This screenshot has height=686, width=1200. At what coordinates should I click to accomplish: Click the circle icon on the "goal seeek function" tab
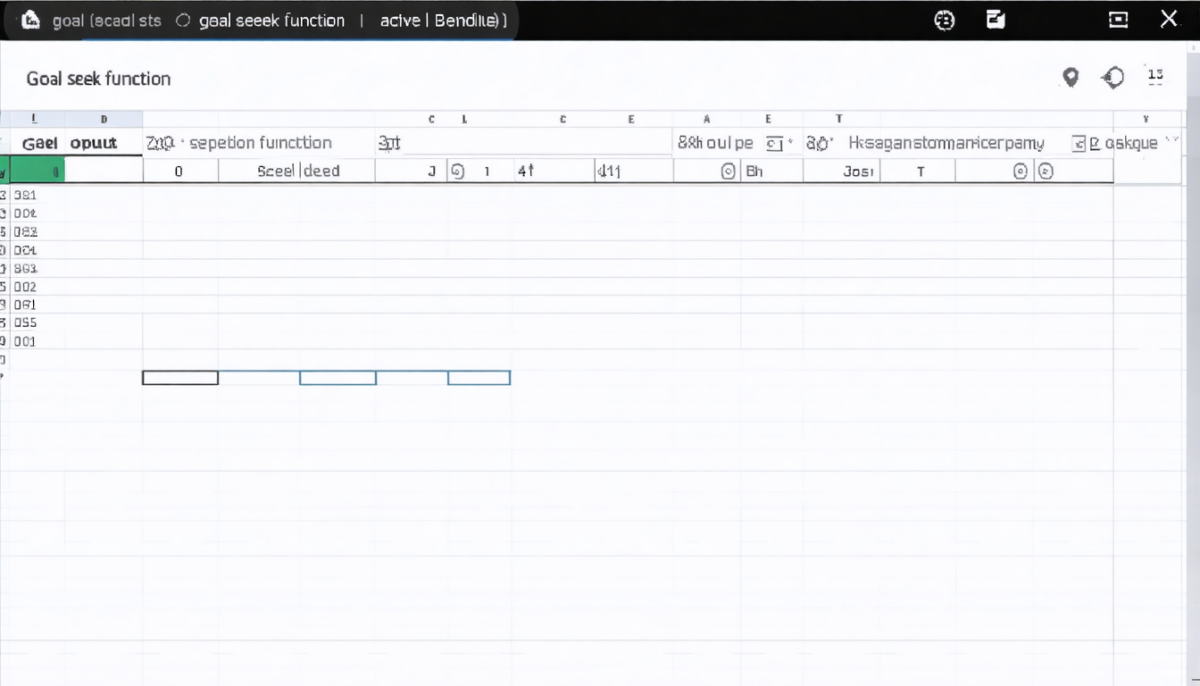[x=182, y=20]
